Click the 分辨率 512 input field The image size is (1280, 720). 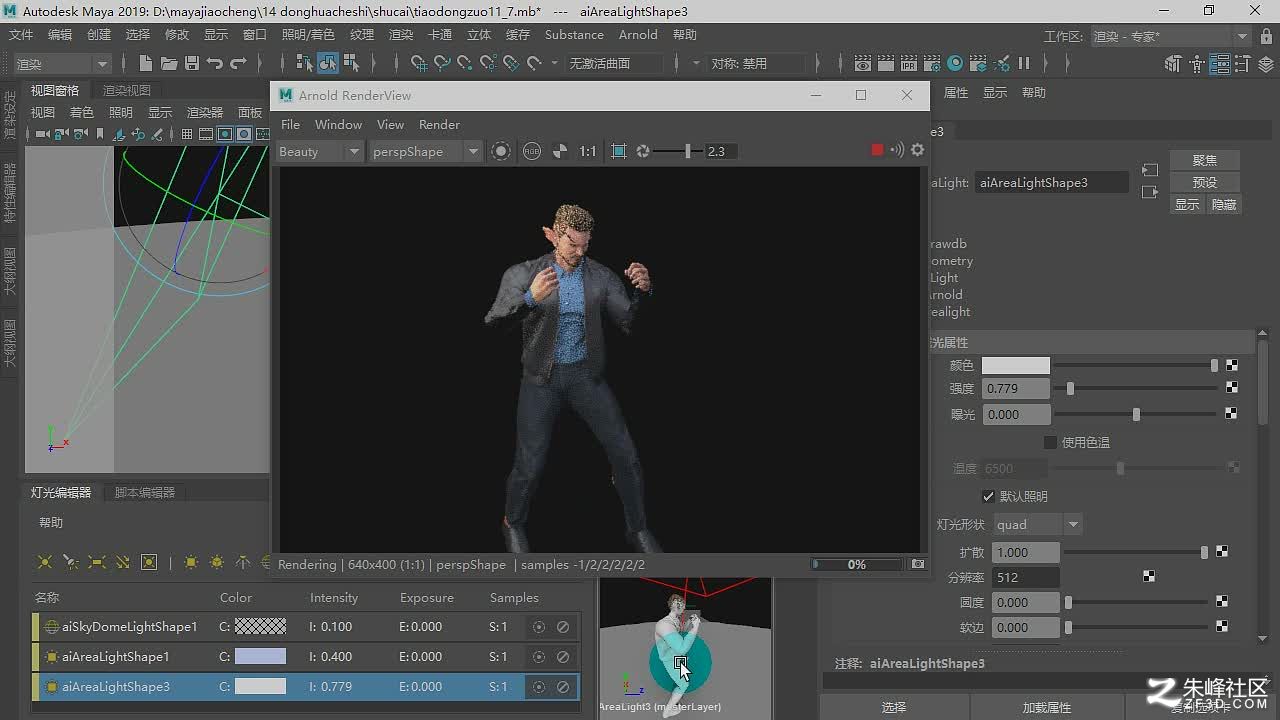pyautogui.click(x=1027, y=577)
